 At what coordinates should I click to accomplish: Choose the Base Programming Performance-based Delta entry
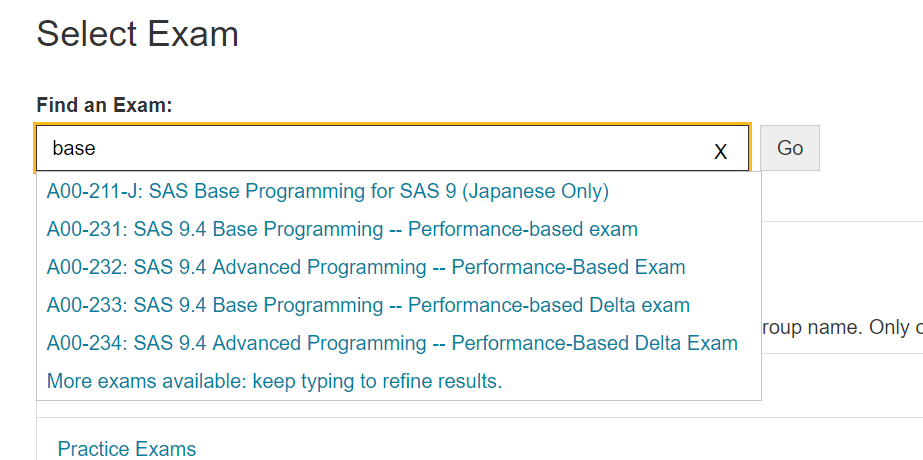pyautogui.click(x=368, y=305)
